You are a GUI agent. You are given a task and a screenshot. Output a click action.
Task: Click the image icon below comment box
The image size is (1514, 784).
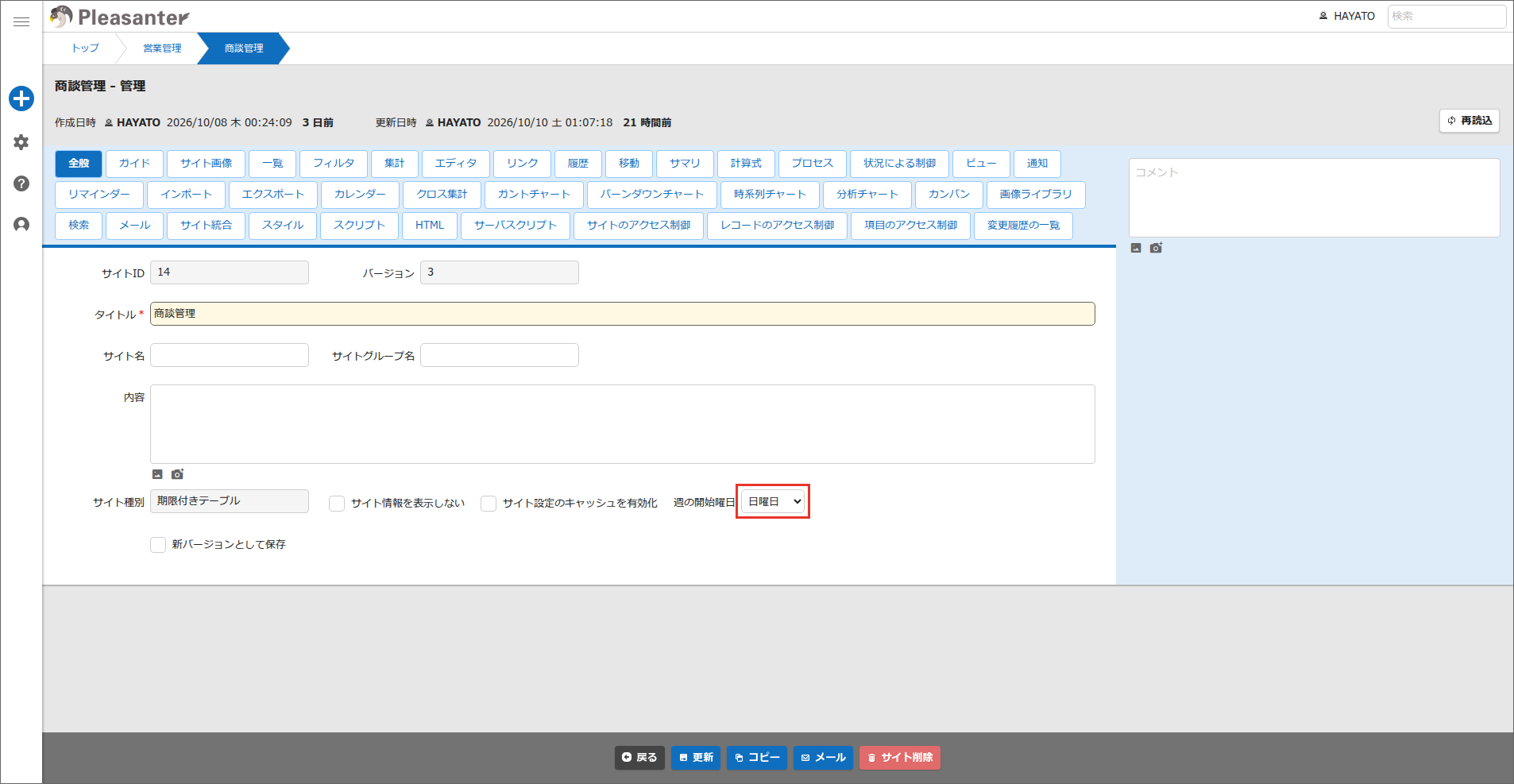(x=1136, y=248)
